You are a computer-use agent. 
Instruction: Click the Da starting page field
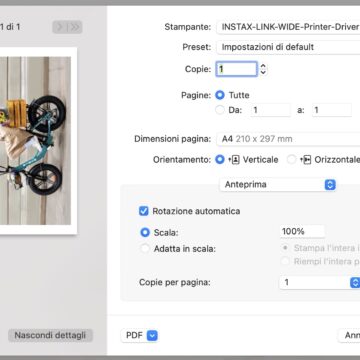click(x=270, y=110)
